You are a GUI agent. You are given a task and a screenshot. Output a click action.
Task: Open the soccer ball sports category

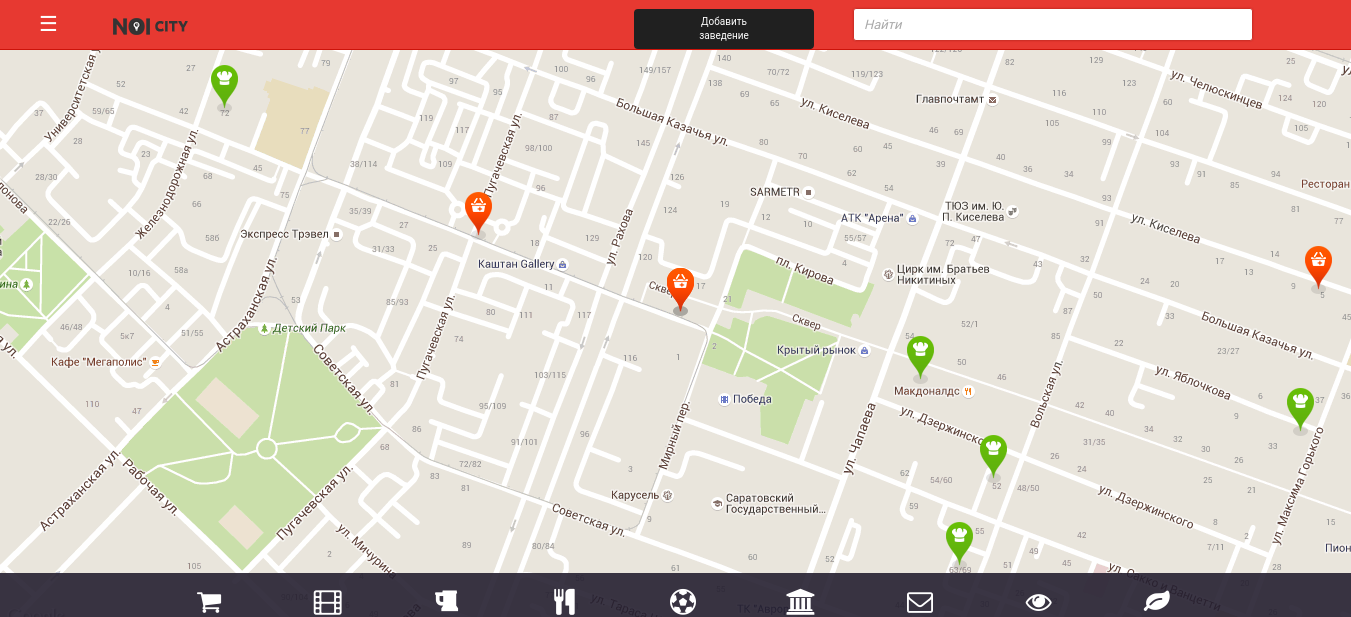683,601
